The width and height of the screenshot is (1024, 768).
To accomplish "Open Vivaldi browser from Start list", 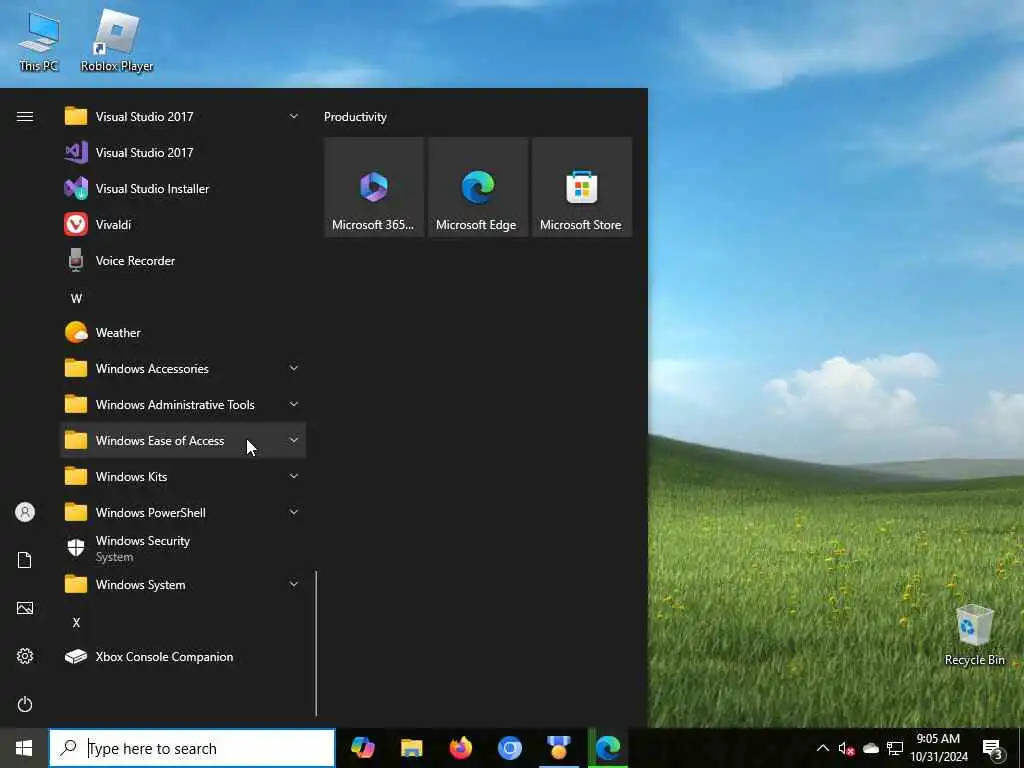I will [x=183, y=224].
